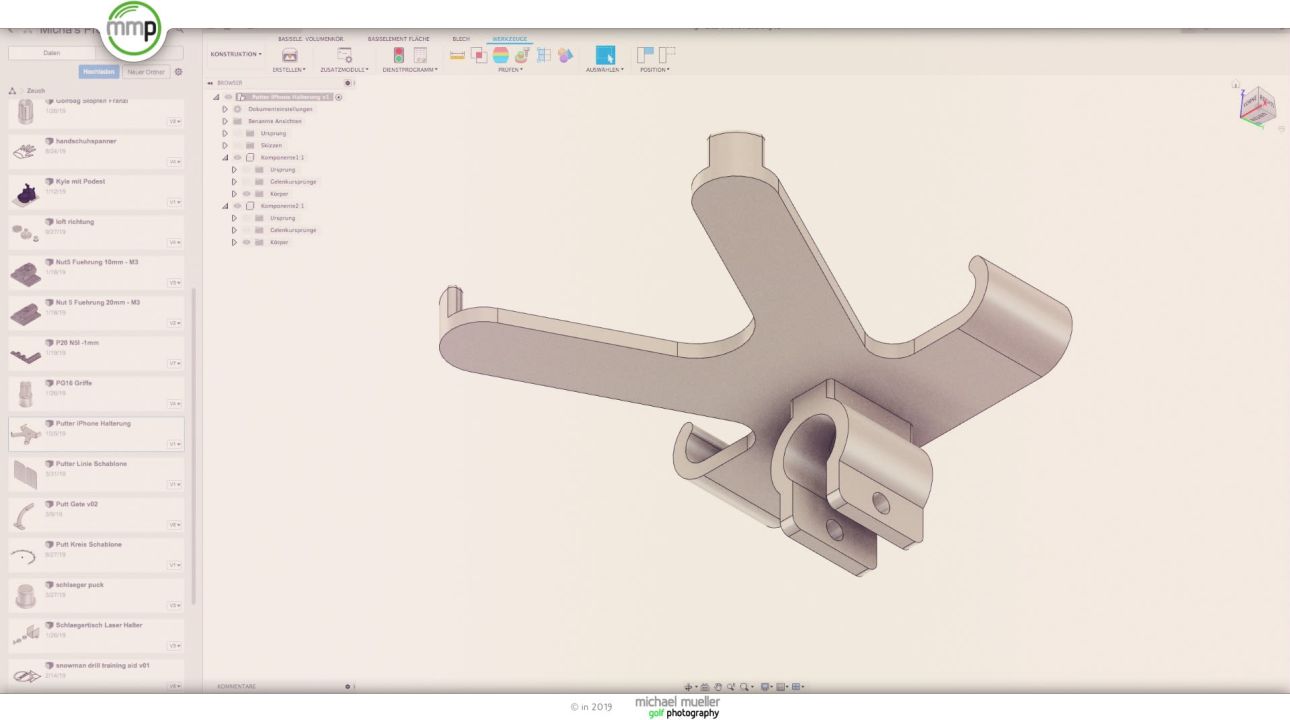This screenshot has width=1290, height=720.
Task: Click the Look At navigation icon
Action: [x=704, y=687]
